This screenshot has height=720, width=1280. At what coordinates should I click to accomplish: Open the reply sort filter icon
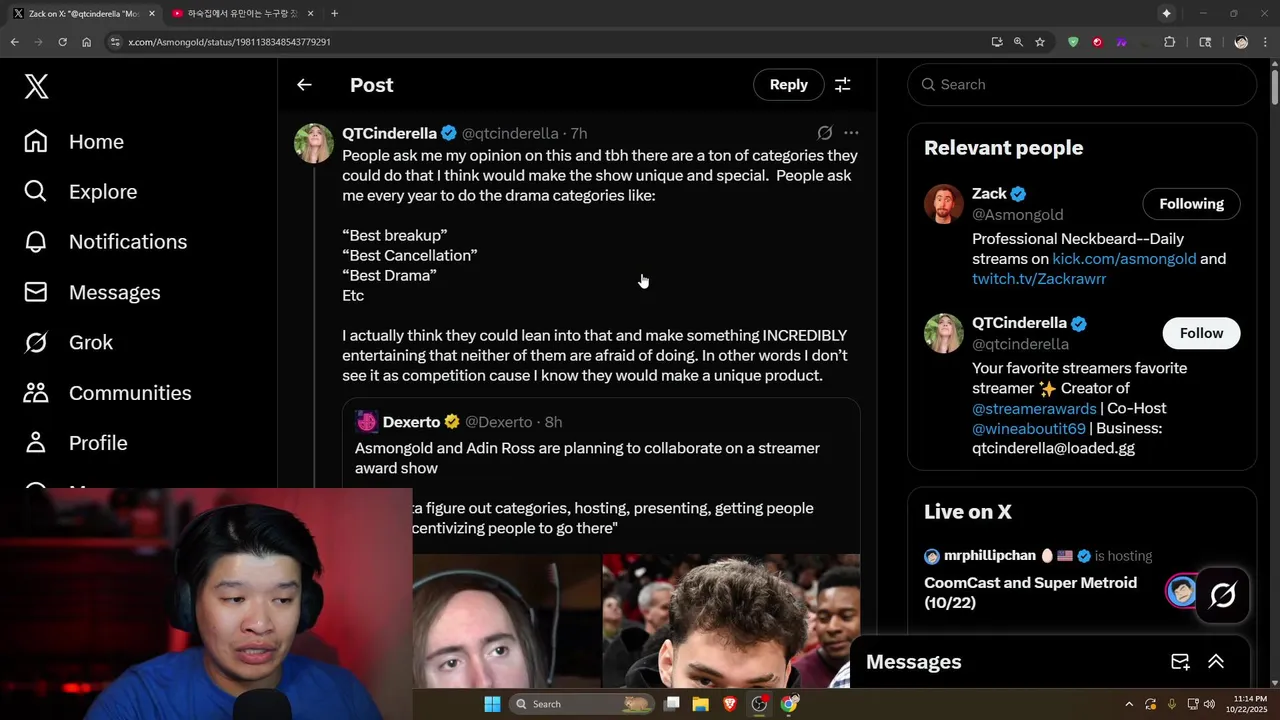(x=843, y=85)
